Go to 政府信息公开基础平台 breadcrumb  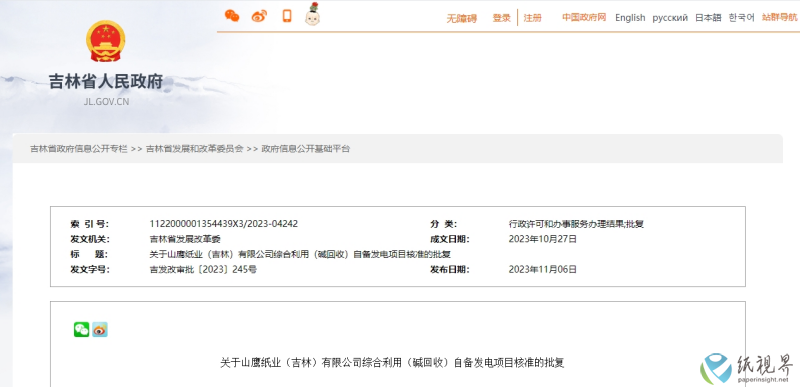306,149
